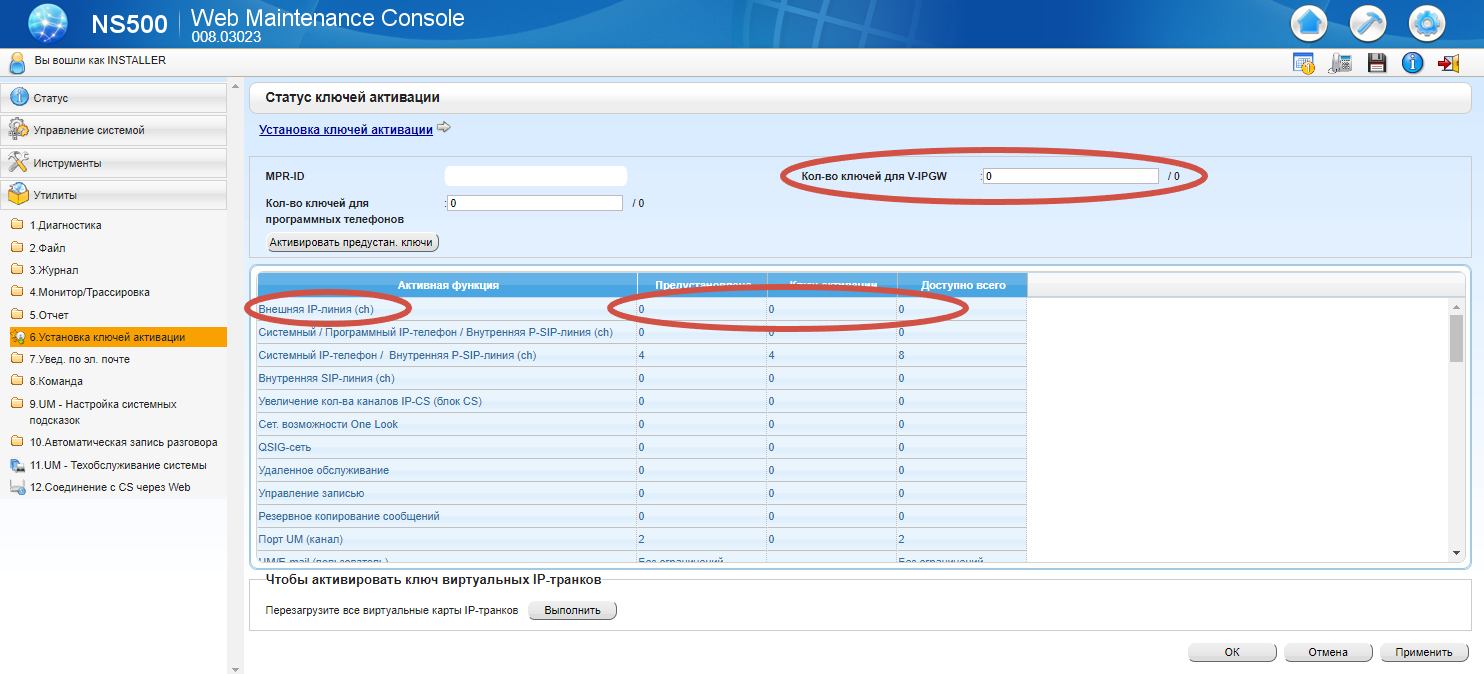Click key icon beside 6.Установка ключей активации
This screenshot has height=674, width=1484.
point(17,337)
